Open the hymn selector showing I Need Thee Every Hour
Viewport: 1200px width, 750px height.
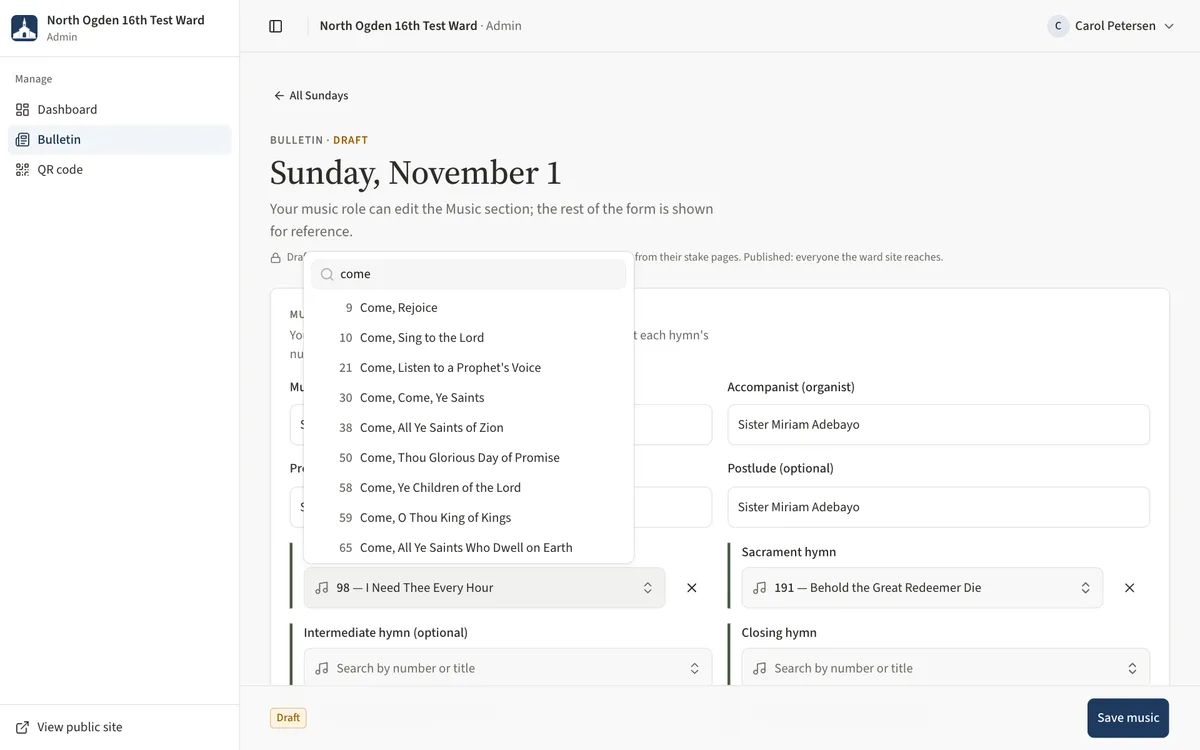point(484,588)
